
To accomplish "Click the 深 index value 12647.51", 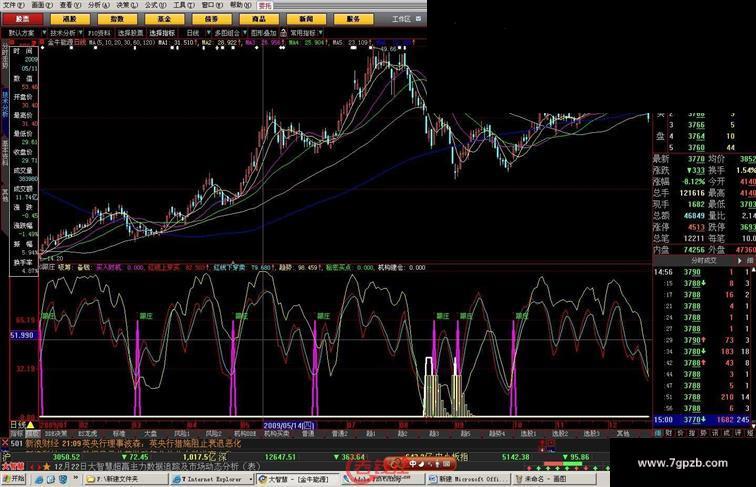I will pos(279,457).
